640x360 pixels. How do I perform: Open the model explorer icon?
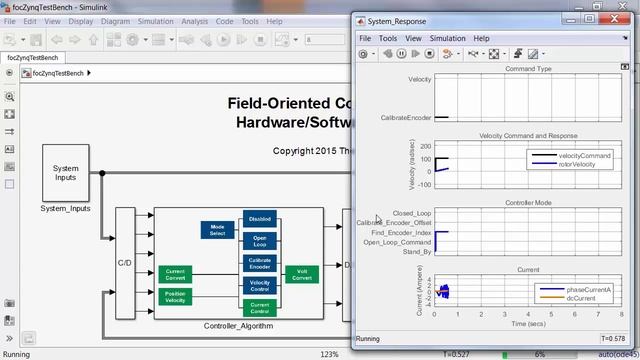[x=158, y=40]
